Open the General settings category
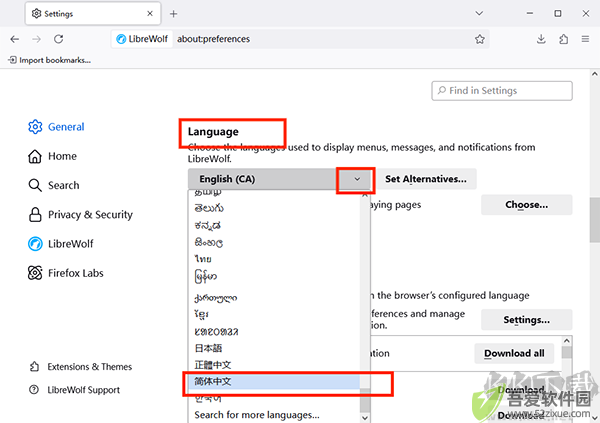The width and height of the screenshot is (600, 423). [56, 127]
